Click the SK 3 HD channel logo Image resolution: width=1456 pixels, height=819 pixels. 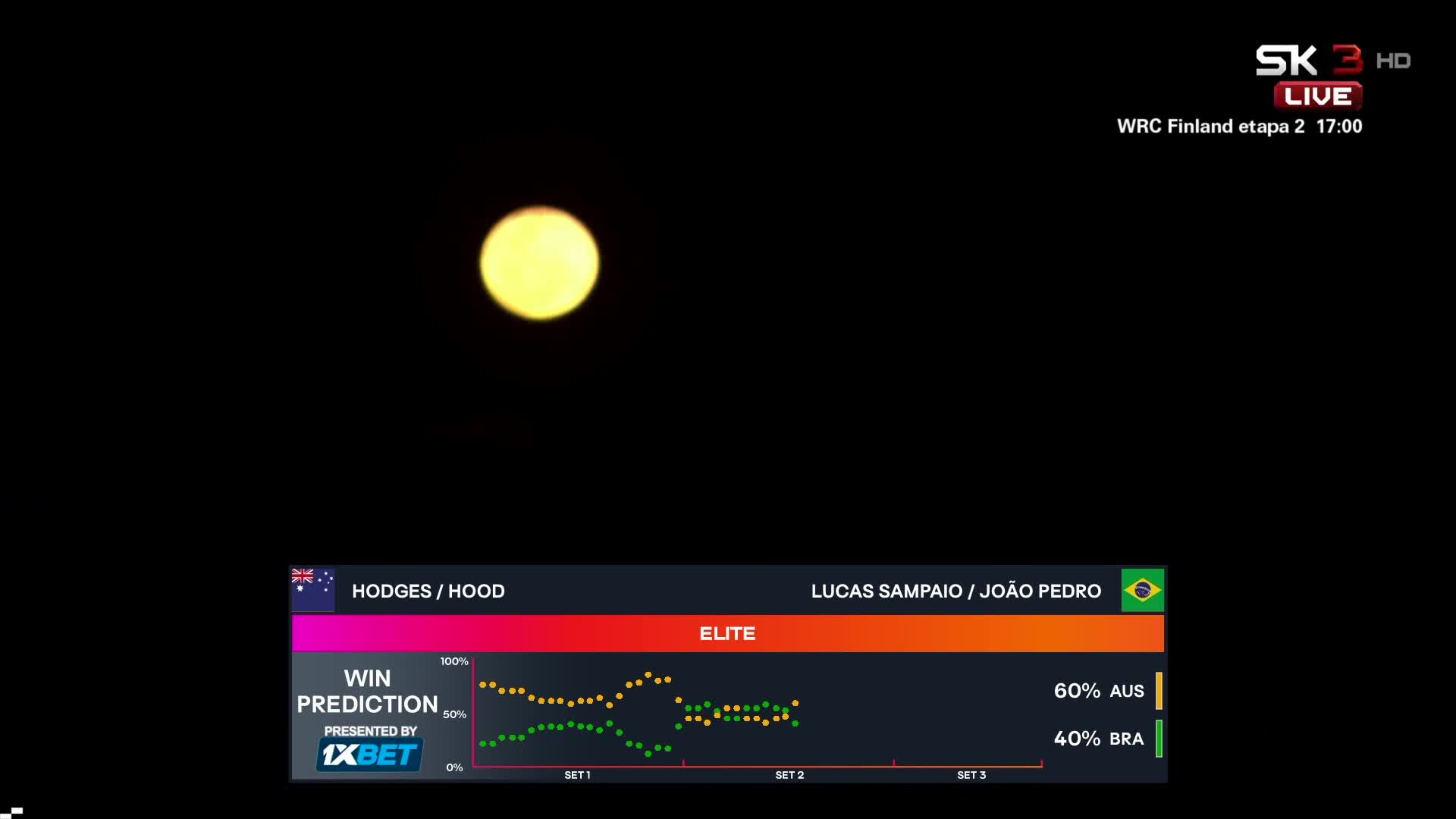click(x=1332, y=61)
